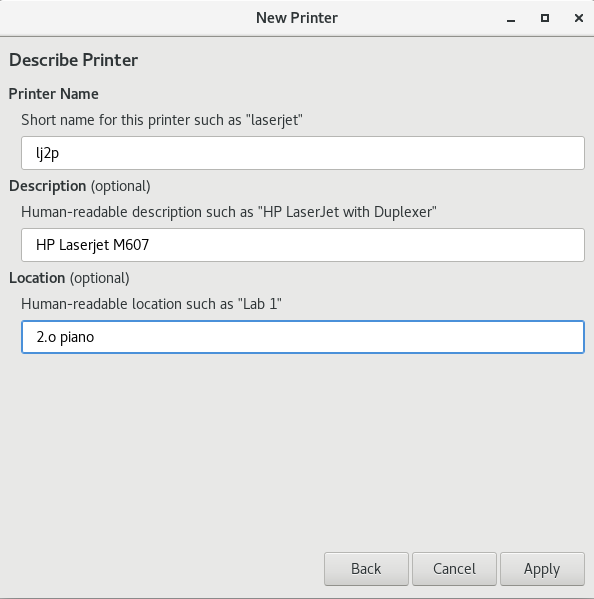Image resolution: width=594 pixels, height=599 pixels.
Task: Click into the Printer Name field containing lj2p
Action: [303, 153]
